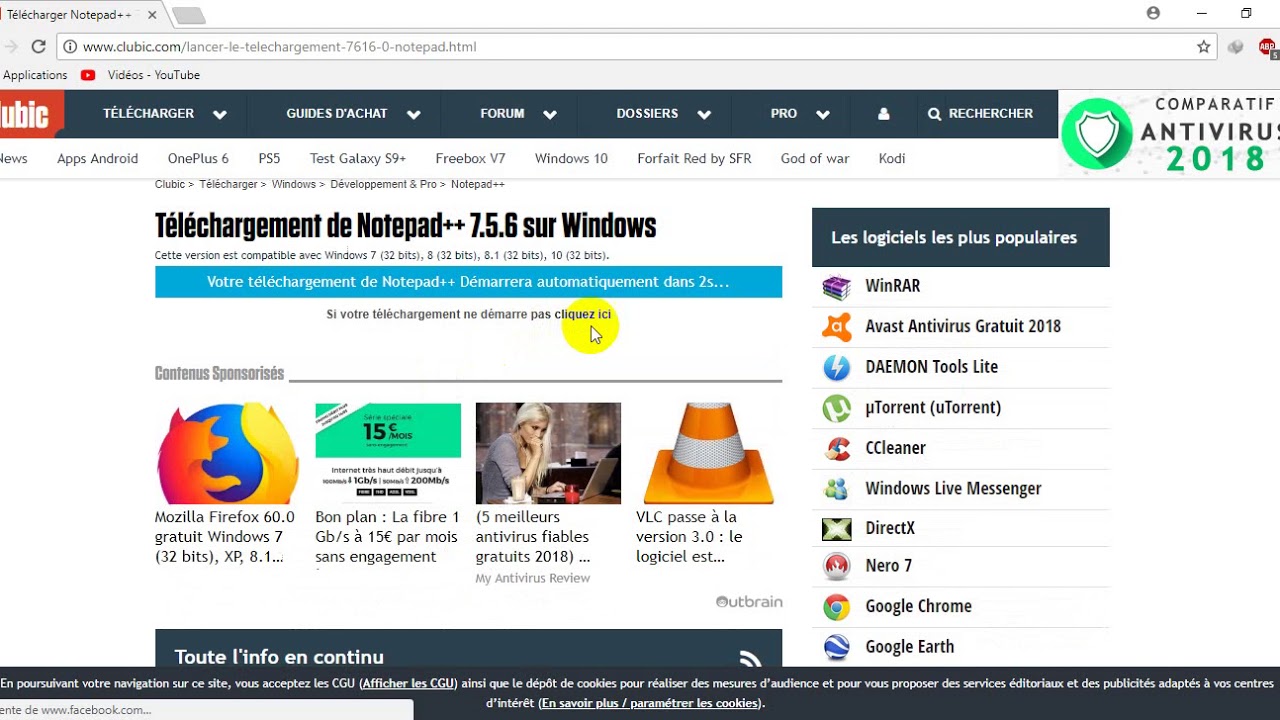Viewport: 1280px width, 720px height.
Task: Open the VLC cone thumbnail
Action: (x=709, y=453)
